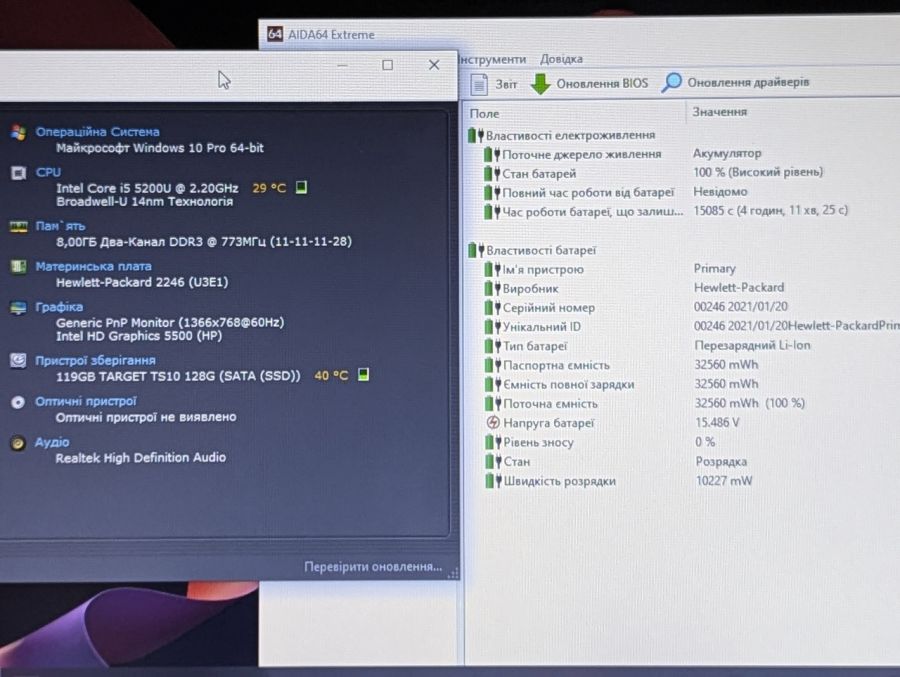
Task: Open the Аудіо section link
Action: [x=52, y=442]
